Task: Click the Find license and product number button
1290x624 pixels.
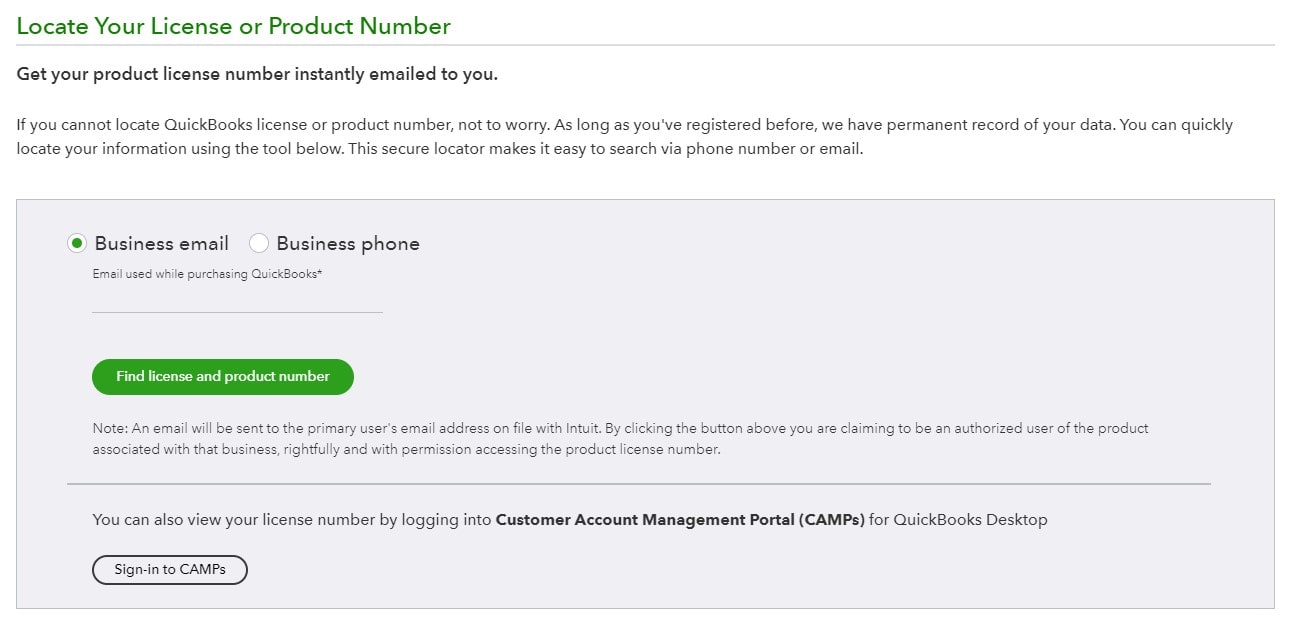Action: pos(222,377)
